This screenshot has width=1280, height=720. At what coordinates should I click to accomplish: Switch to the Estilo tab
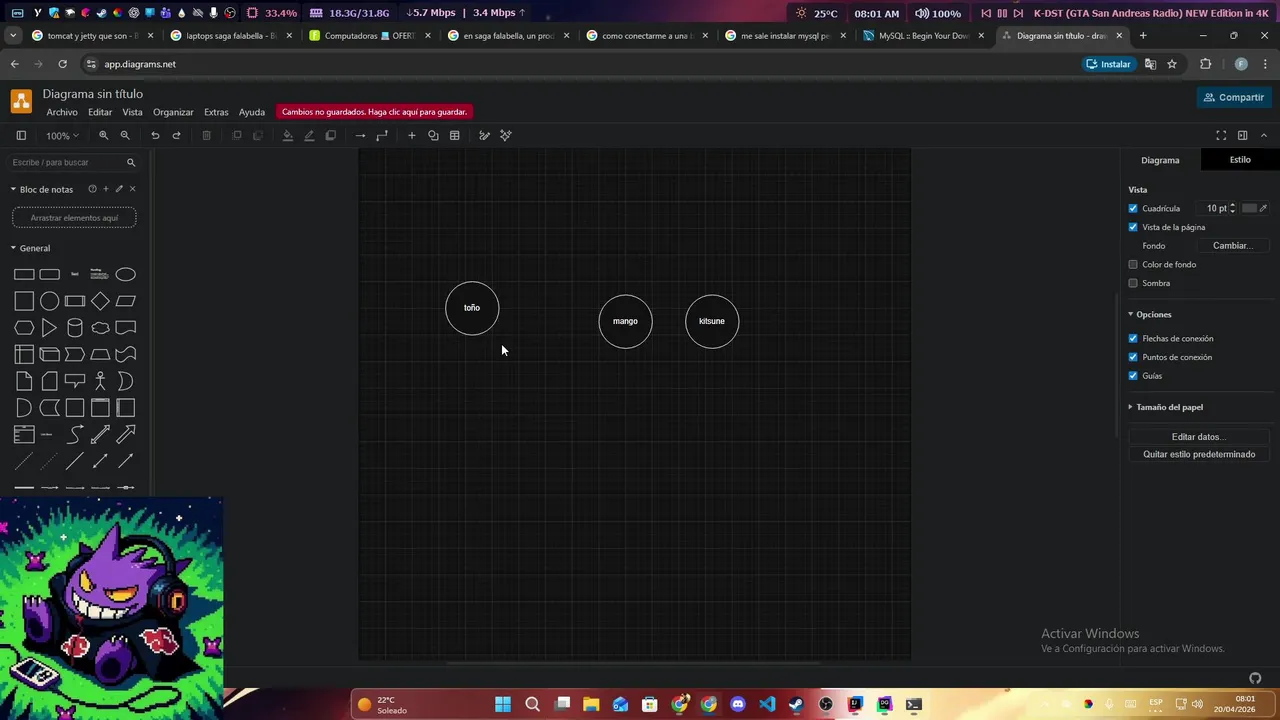click(1240, 160)
